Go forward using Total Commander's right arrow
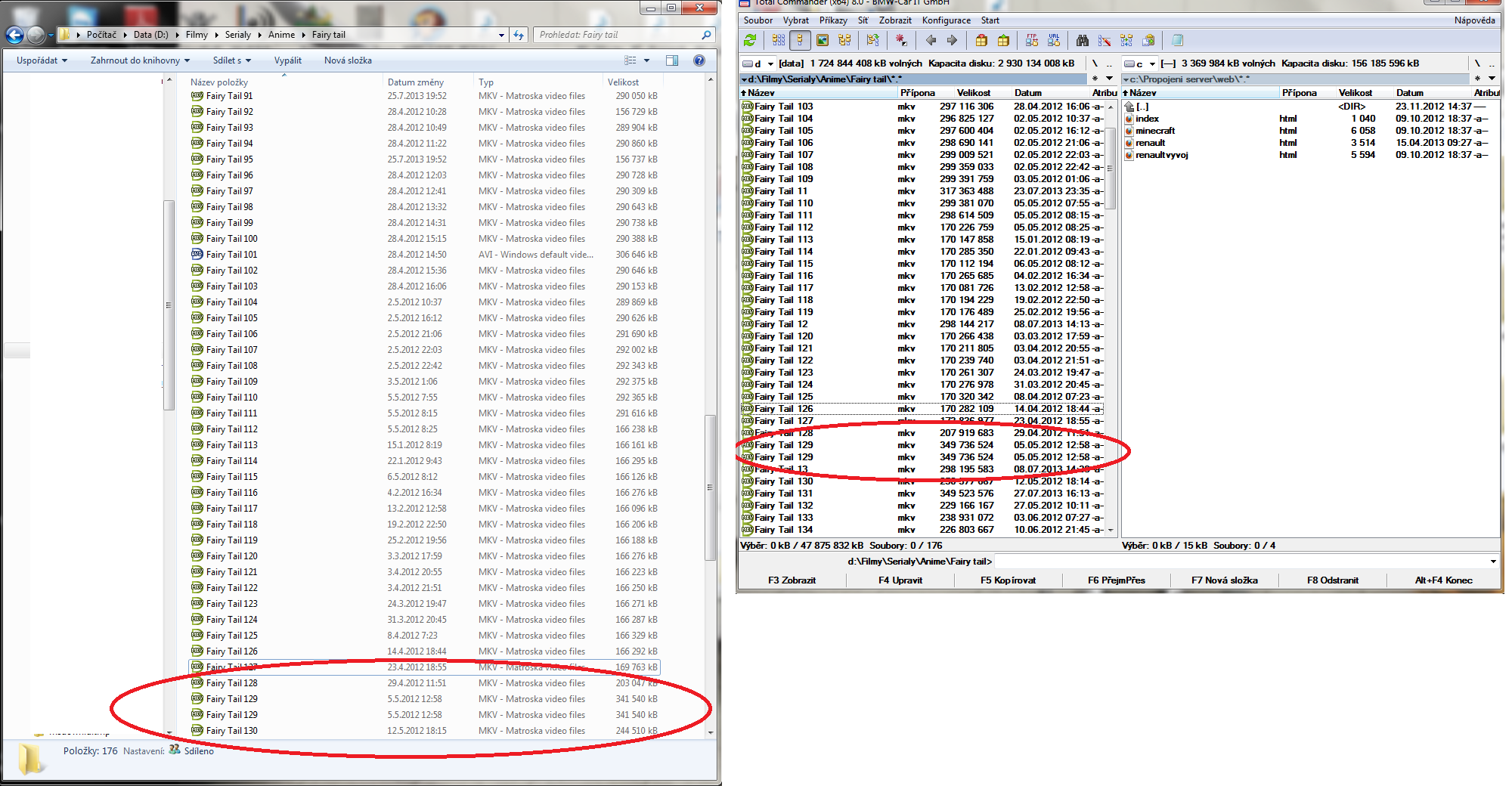The height and width of the screenshot is (786, 1512). click(x=952, y=41)
